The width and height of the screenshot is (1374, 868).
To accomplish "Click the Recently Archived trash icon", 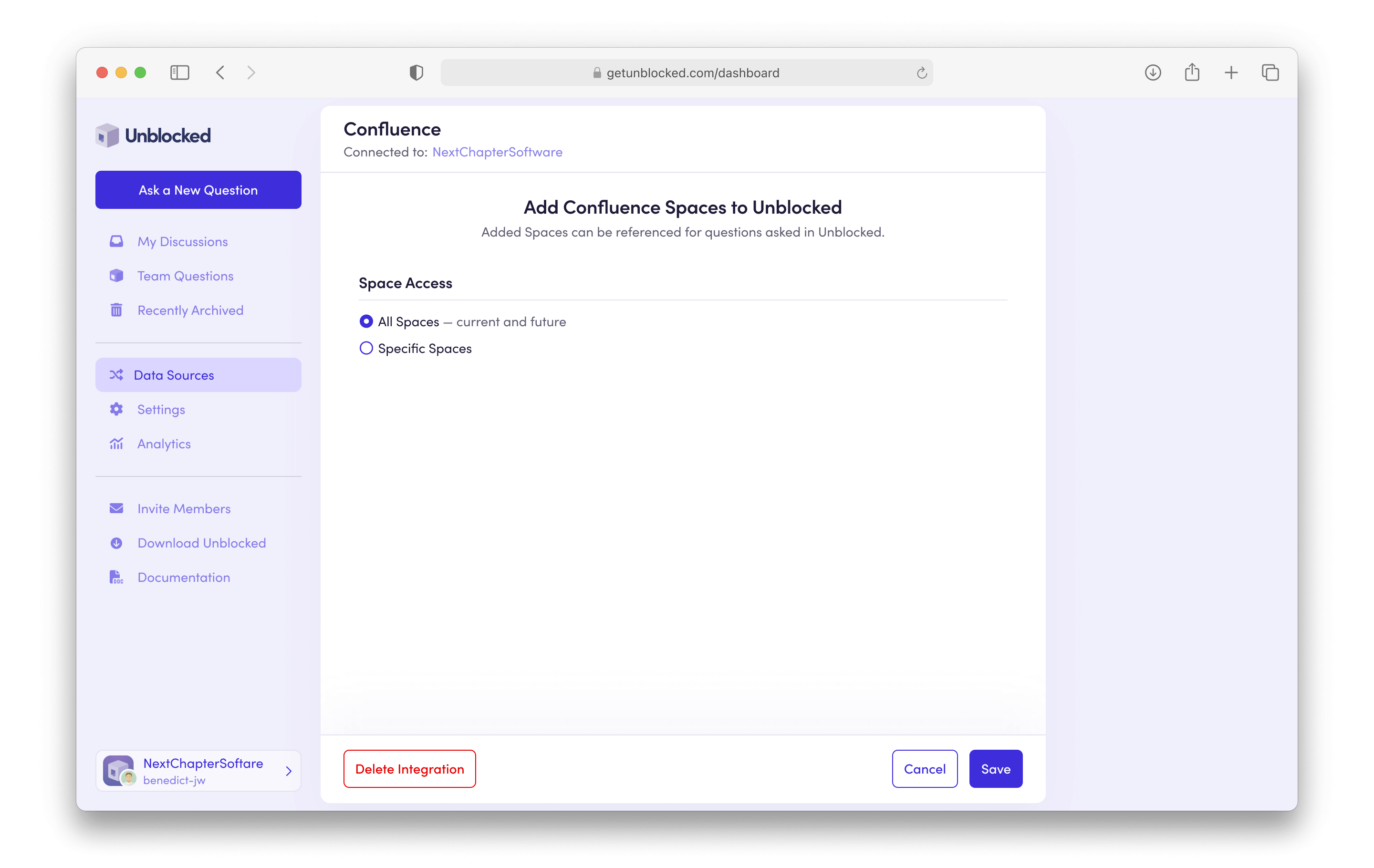I will (x=116, y=310).
